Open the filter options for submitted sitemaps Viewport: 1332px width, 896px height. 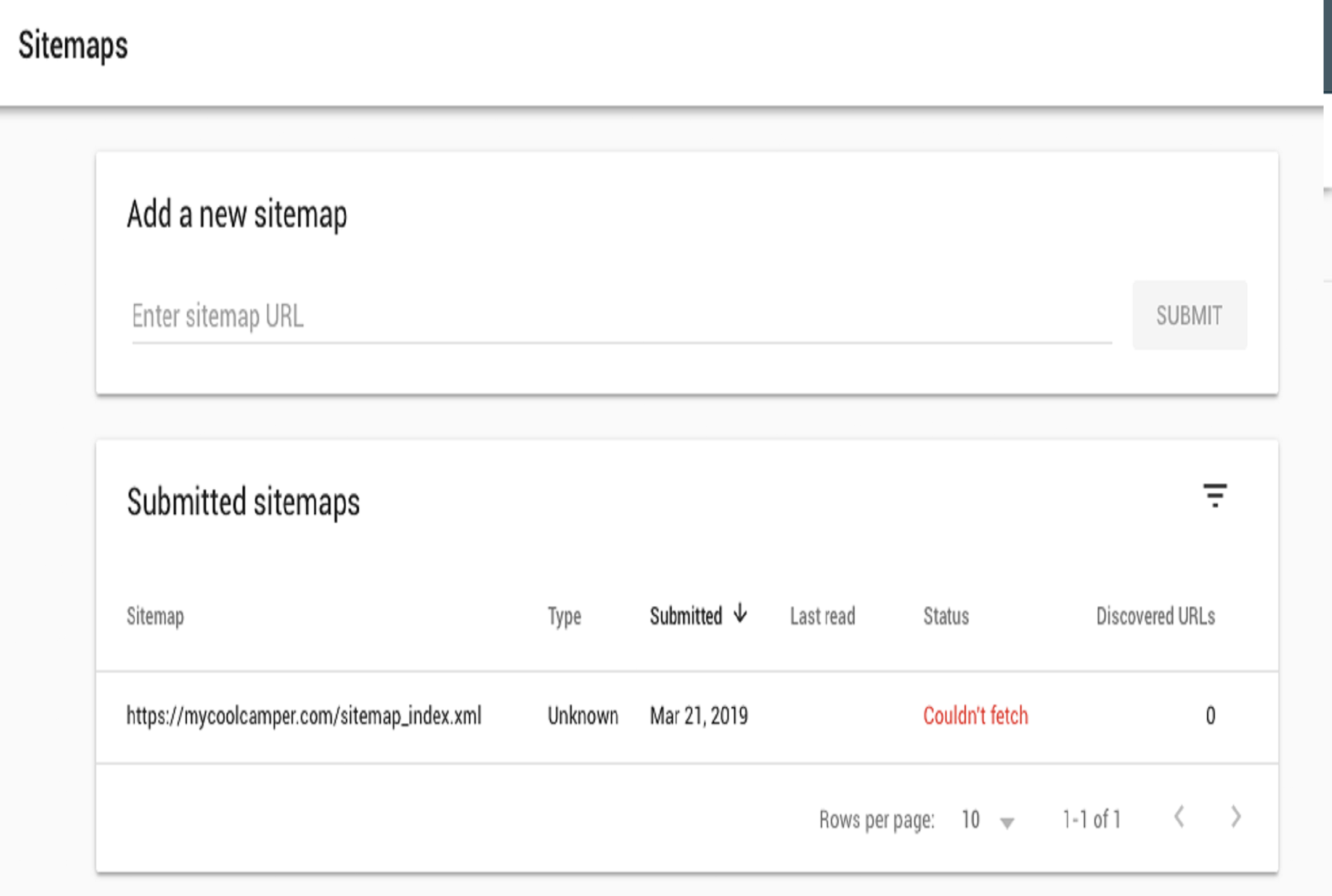click(1216, 496)
